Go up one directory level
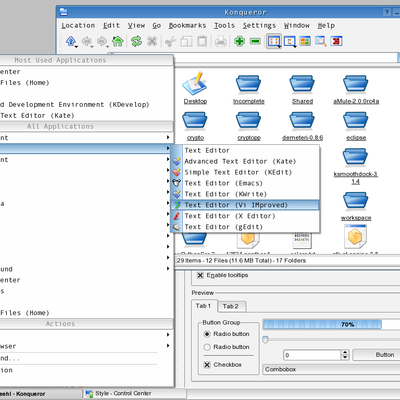 tap(70, 41)
